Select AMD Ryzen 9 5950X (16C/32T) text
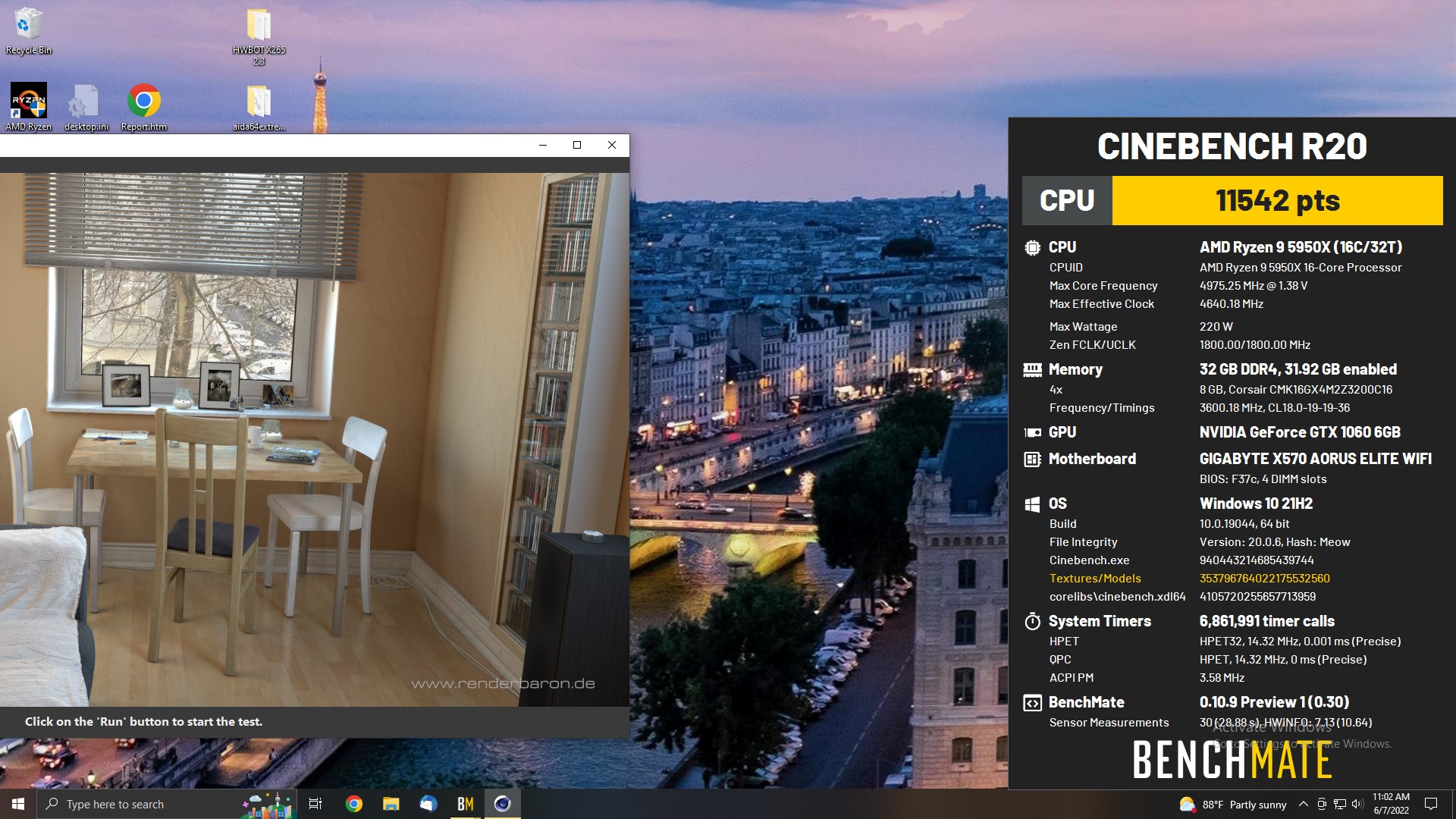 [1301, 247]
